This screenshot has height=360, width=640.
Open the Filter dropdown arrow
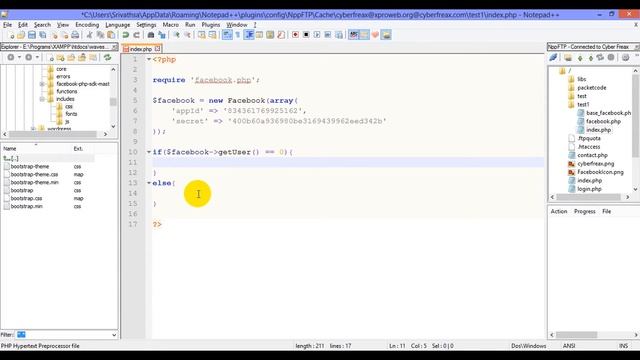click(x=114, y=335)
